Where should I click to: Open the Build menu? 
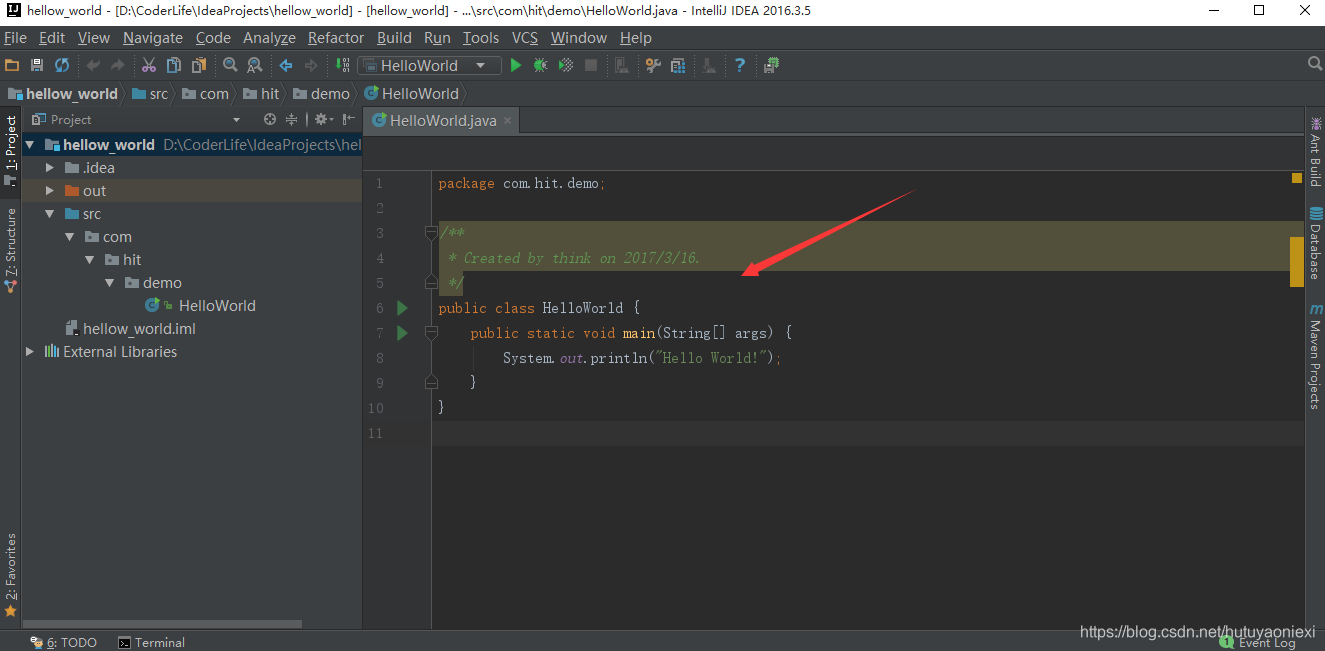pyautogui.click(x=394, y=38)
